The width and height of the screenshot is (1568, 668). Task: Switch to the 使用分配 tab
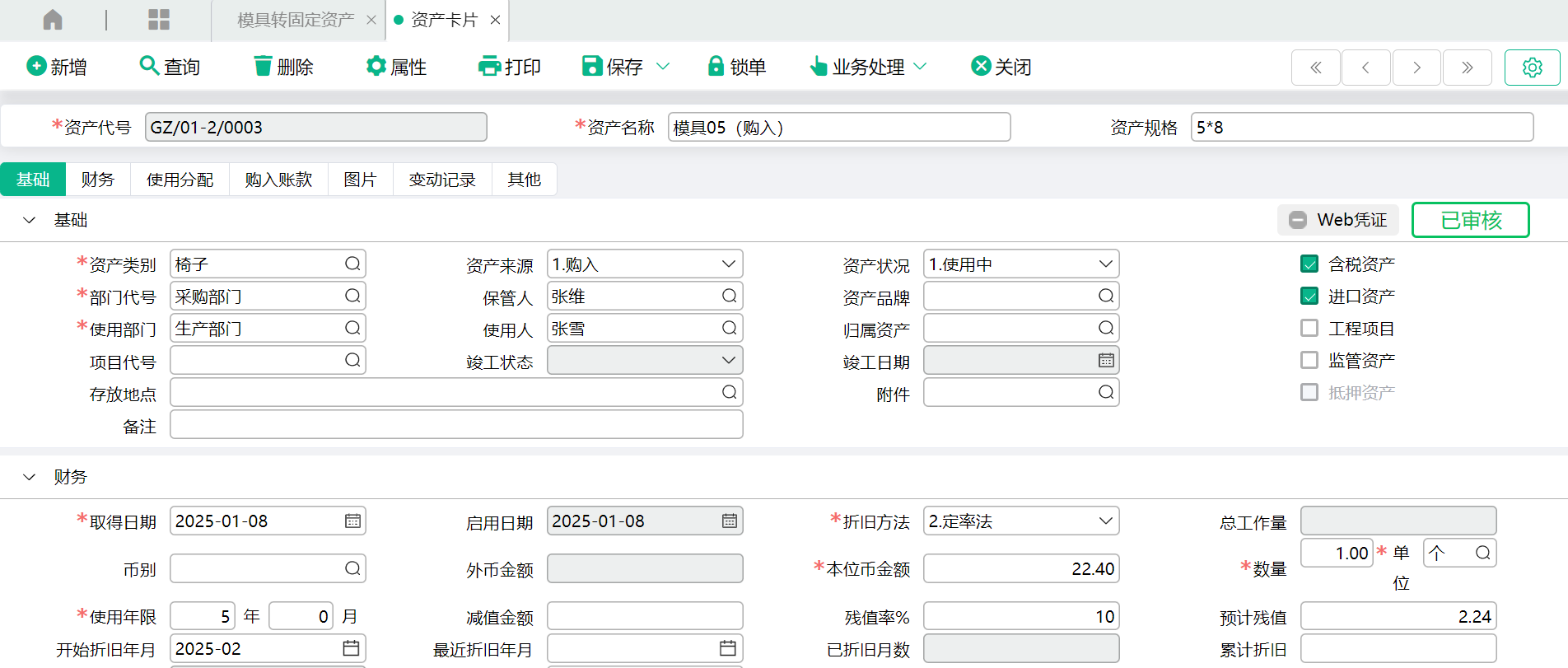(180, 180)
